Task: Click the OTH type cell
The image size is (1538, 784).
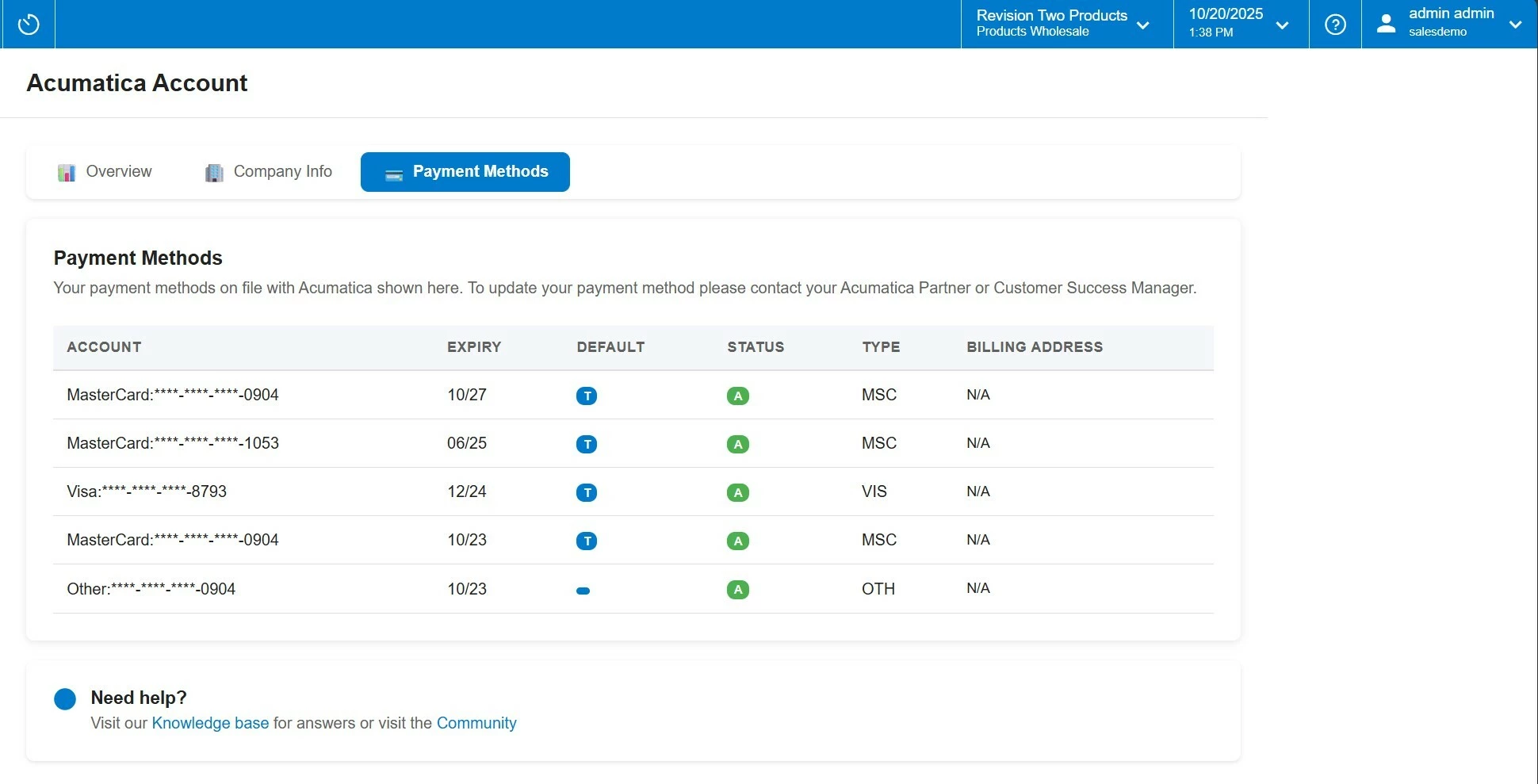Action: (x=878, y=589)
